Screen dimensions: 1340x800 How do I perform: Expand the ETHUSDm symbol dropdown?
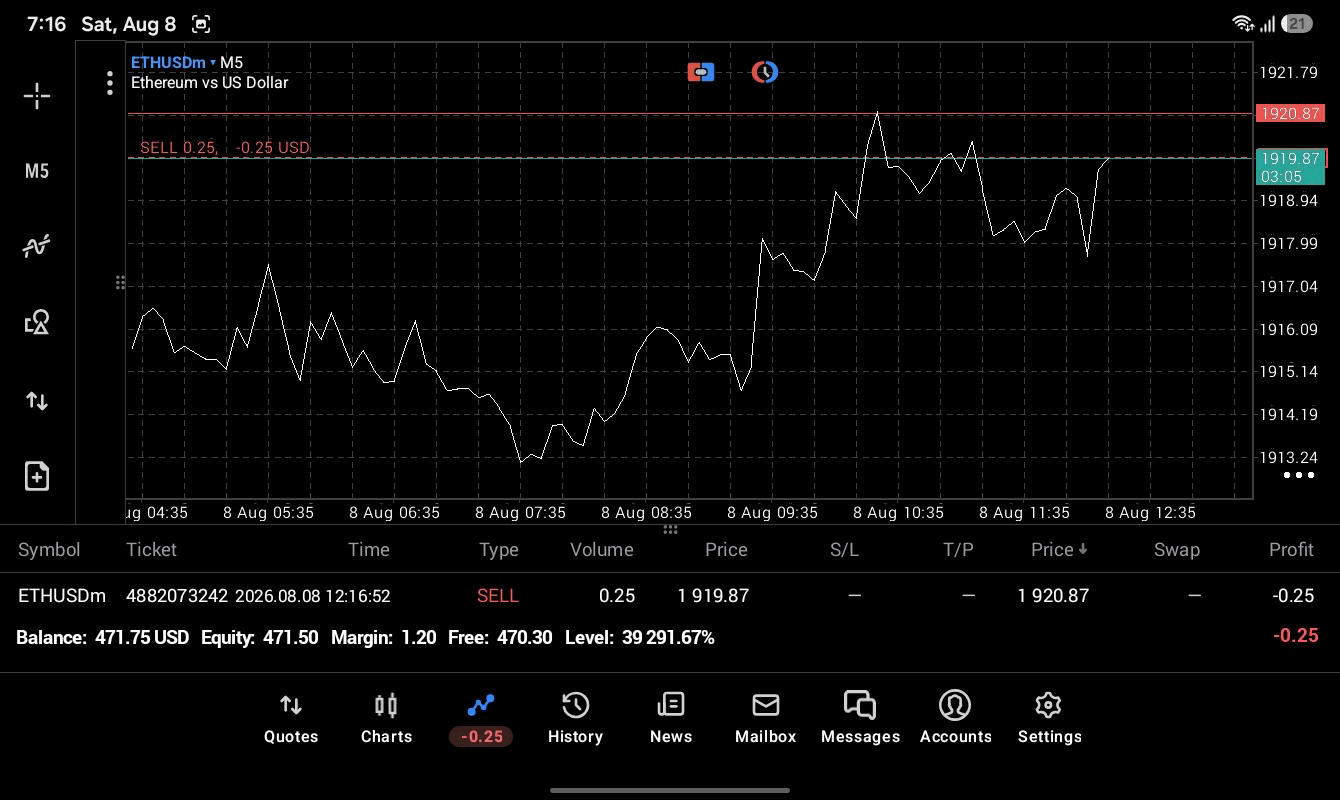pyautogui.click(x=174, y=62)
